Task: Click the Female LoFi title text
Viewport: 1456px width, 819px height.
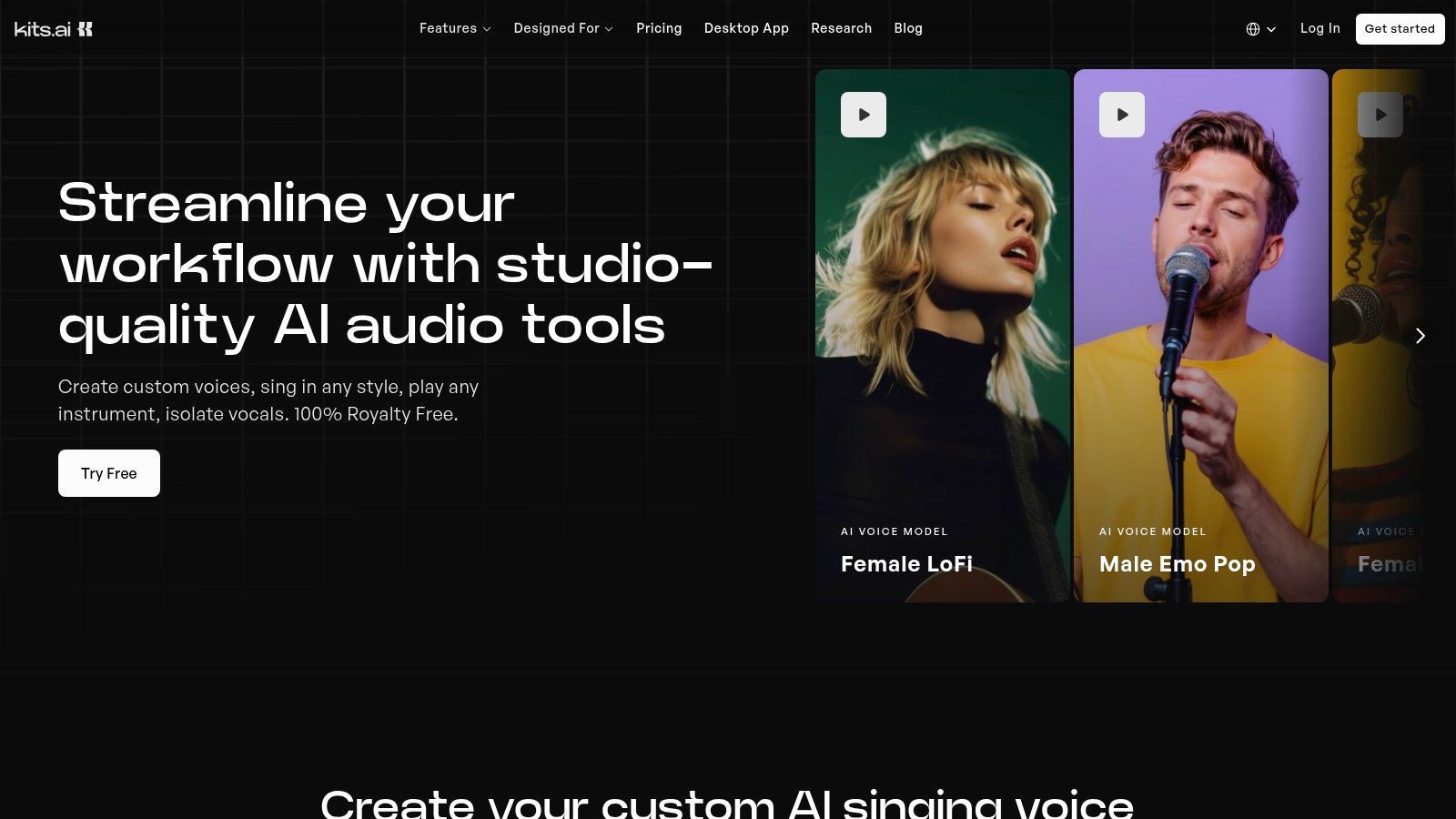Action: tap(906, 564)
